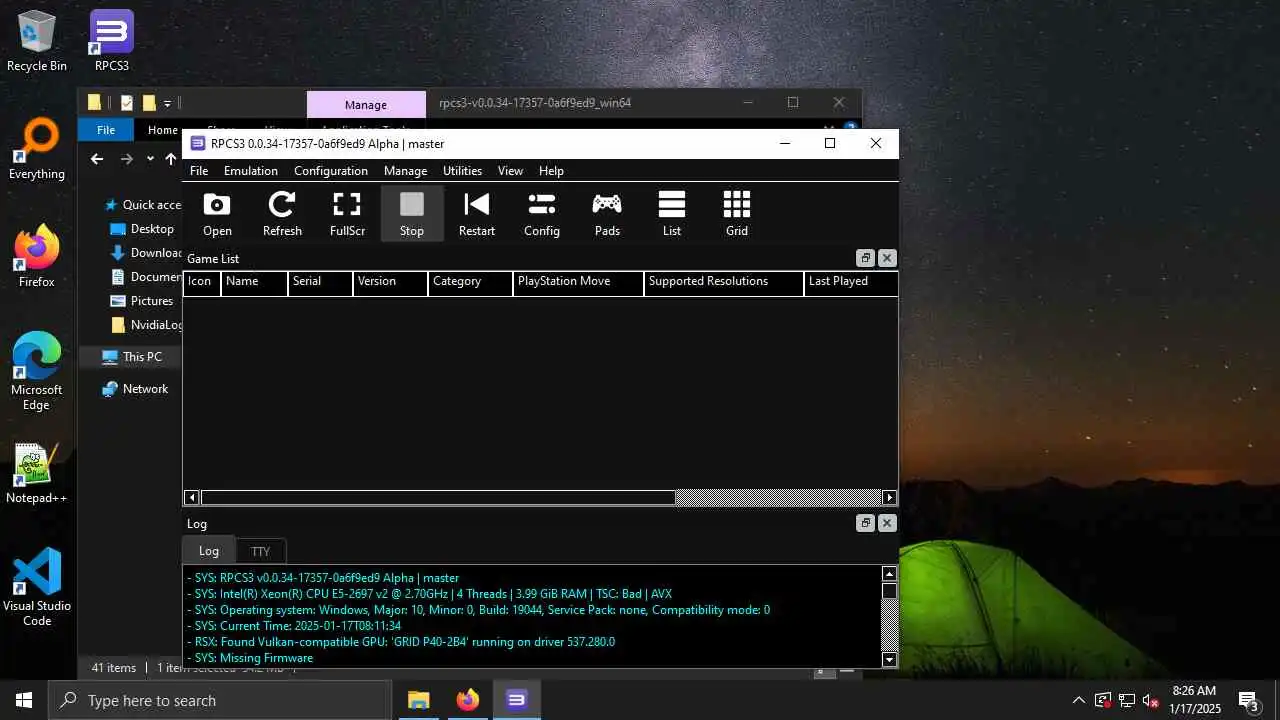Click the PlayStation Move column header

(578, 283)
